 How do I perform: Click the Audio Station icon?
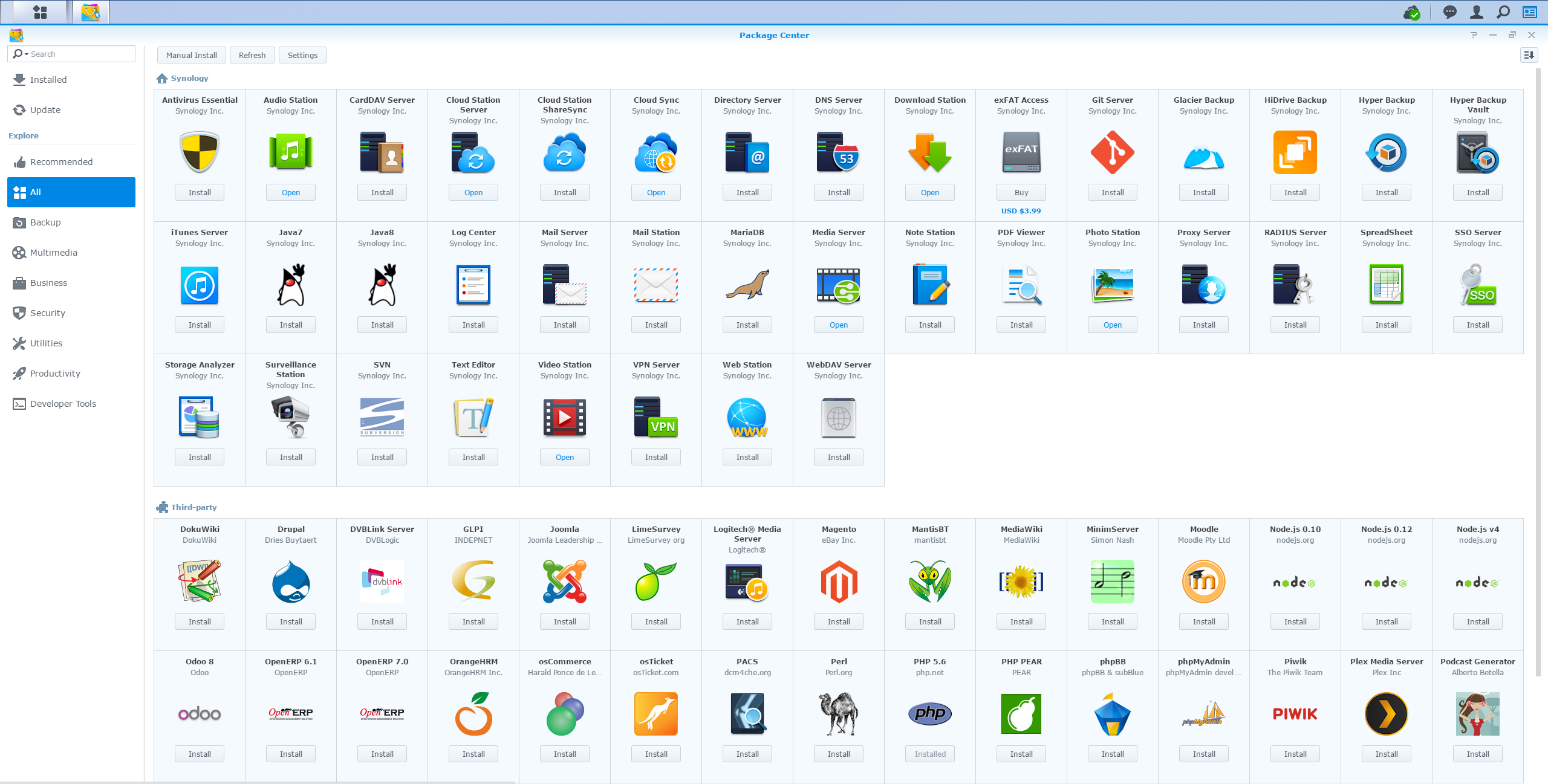tap(291, 152)
